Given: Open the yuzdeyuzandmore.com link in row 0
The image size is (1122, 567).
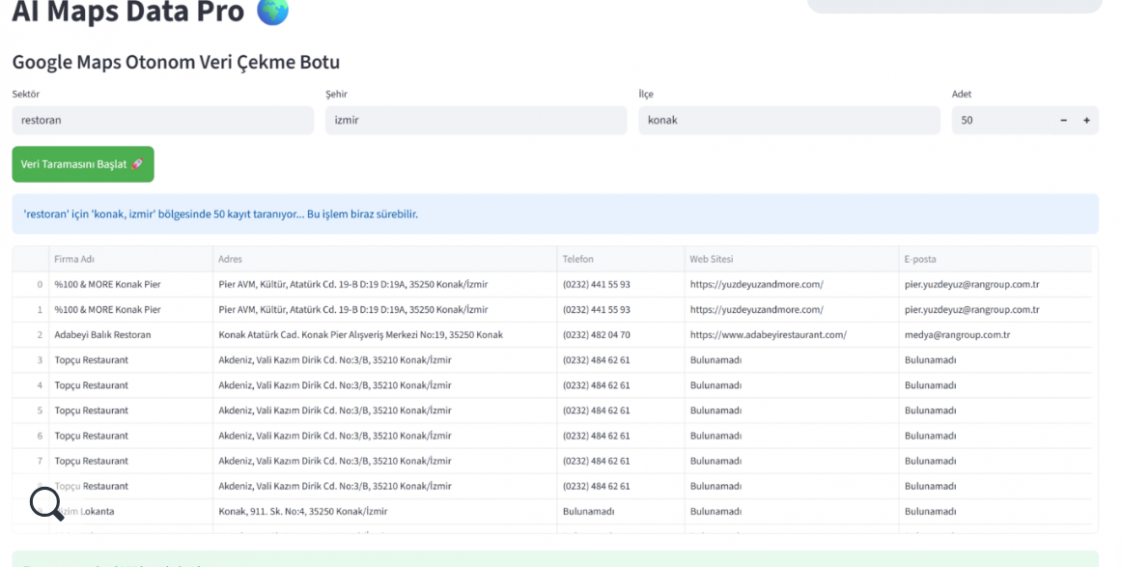Looking at the screenshot, I should pyautogui.click(x=756, y=284).
